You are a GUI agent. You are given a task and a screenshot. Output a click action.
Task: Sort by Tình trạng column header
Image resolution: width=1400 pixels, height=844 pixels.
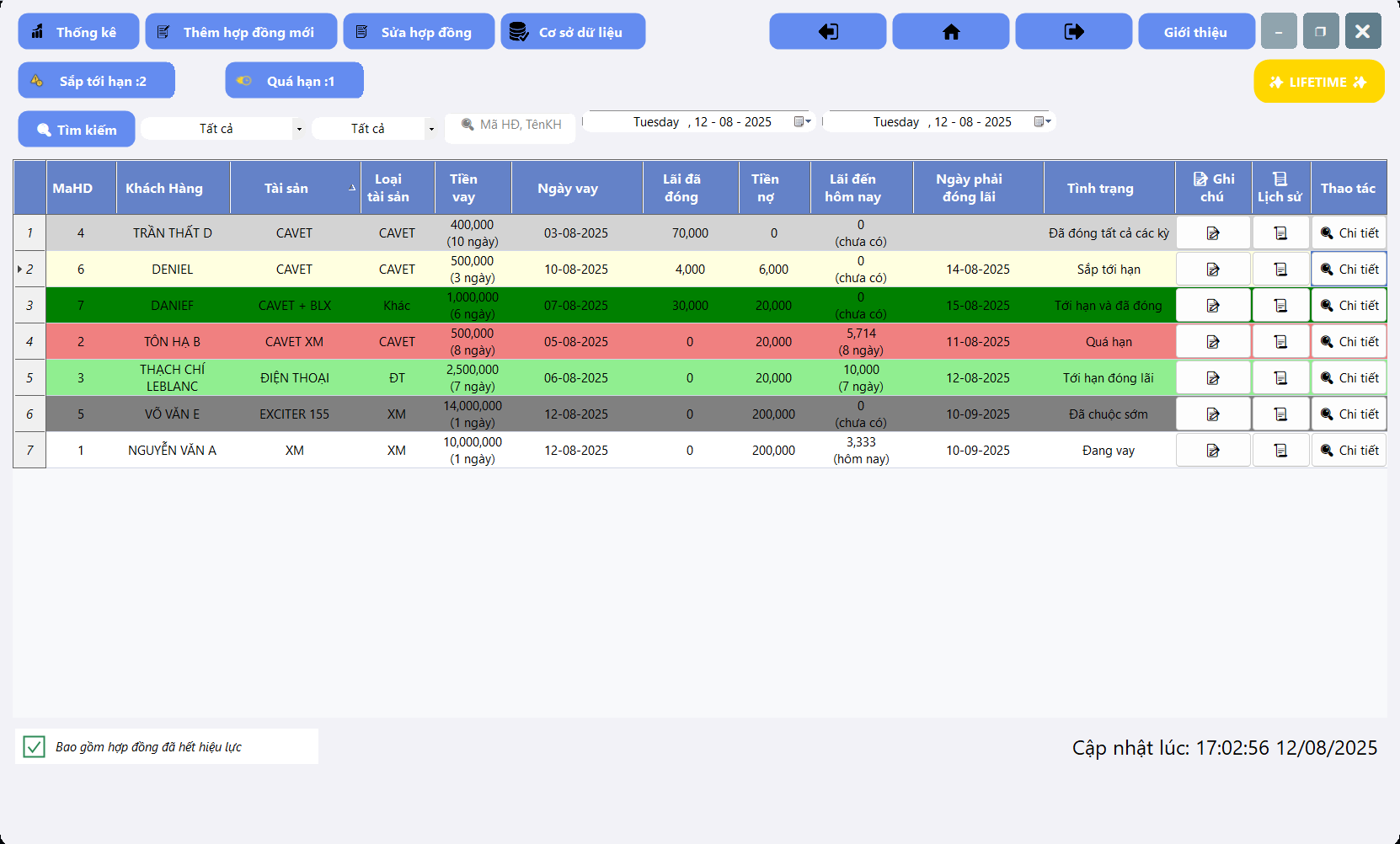[1109, 188]
